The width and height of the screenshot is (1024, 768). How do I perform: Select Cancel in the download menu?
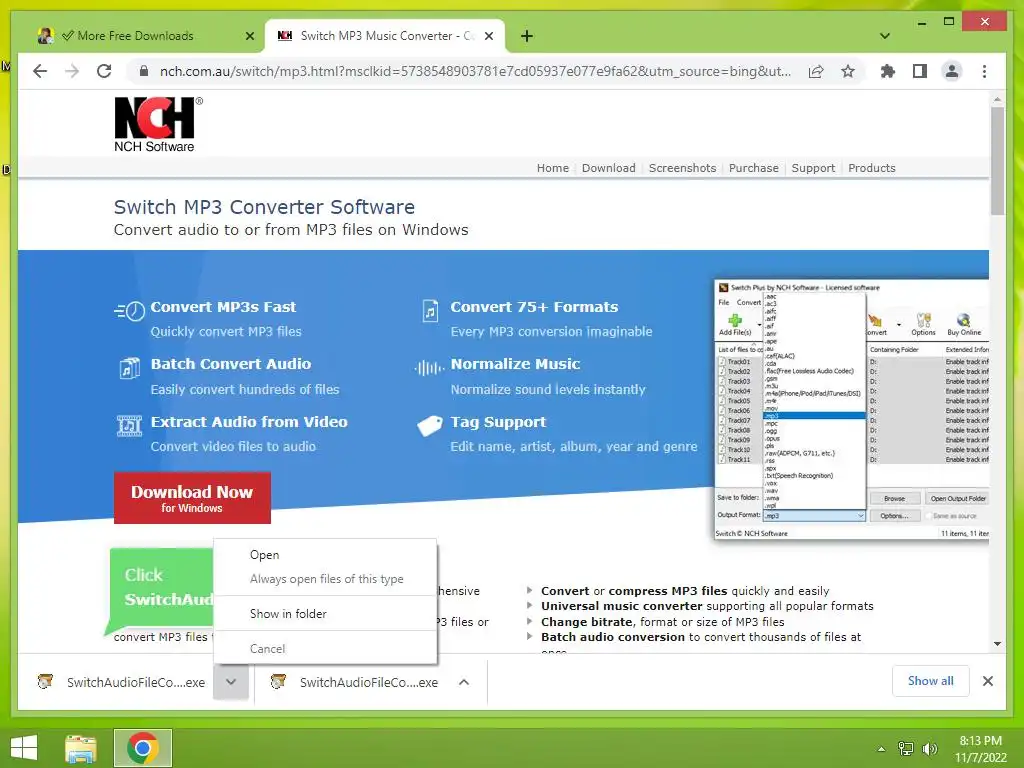tap(325, 648)
